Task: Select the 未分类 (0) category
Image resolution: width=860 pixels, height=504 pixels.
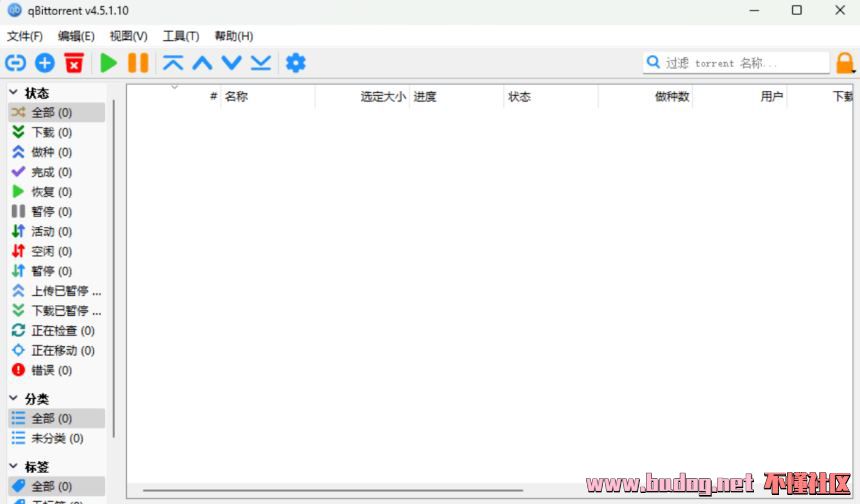Action: [x=56, y=438]
